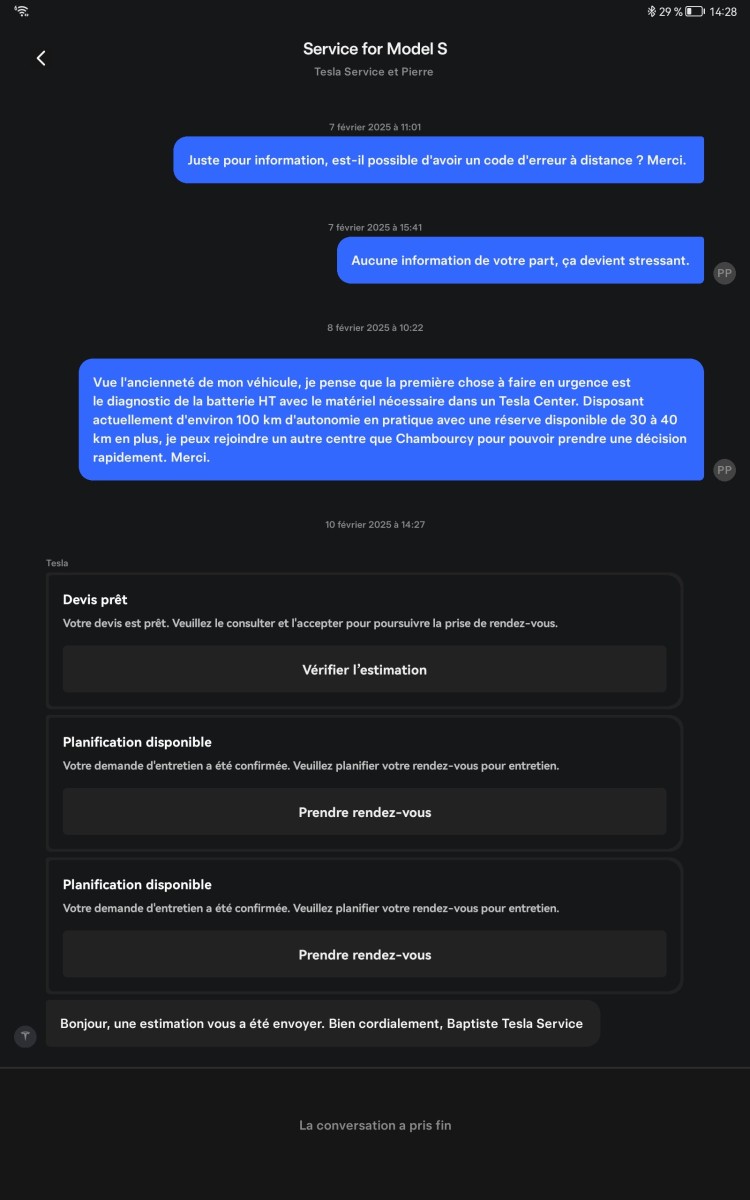750x1200 pixels.
Task: Tap the lower PP avatar icon
Action: point(724,469)
